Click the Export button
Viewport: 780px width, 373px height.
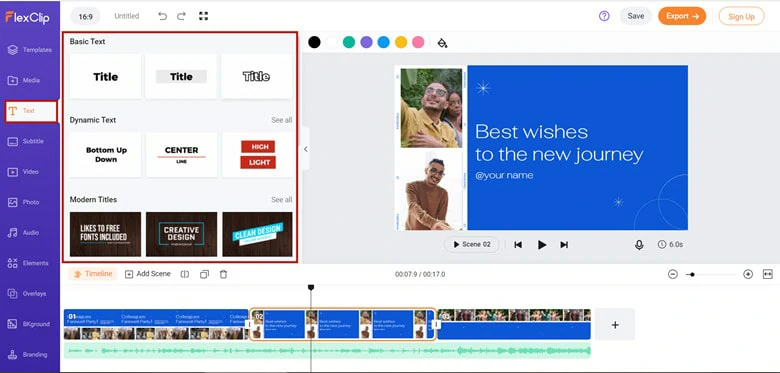click(x=682, y=16)
